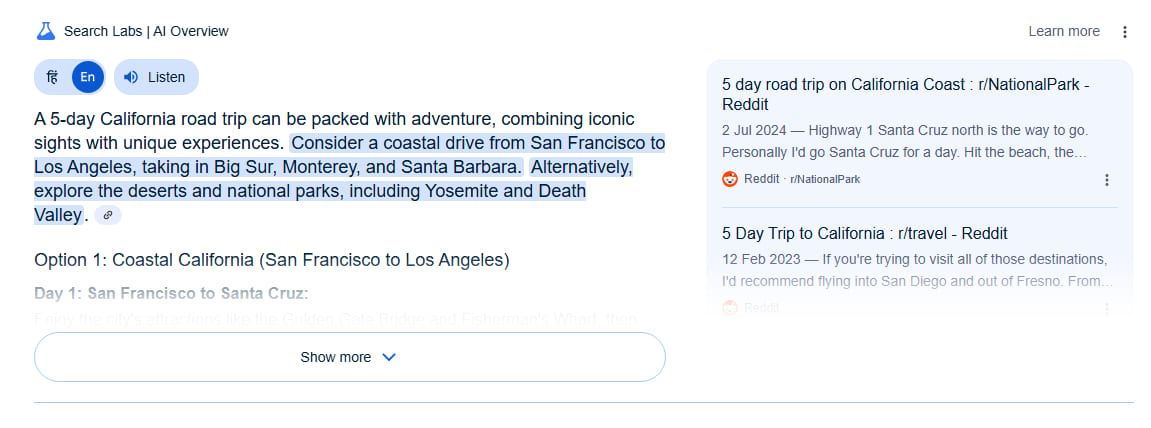Open three-dot menu for the r/travel source
Viewport: 1151px width, 428px height.
pyautogui.click(x=1107, y=309)
